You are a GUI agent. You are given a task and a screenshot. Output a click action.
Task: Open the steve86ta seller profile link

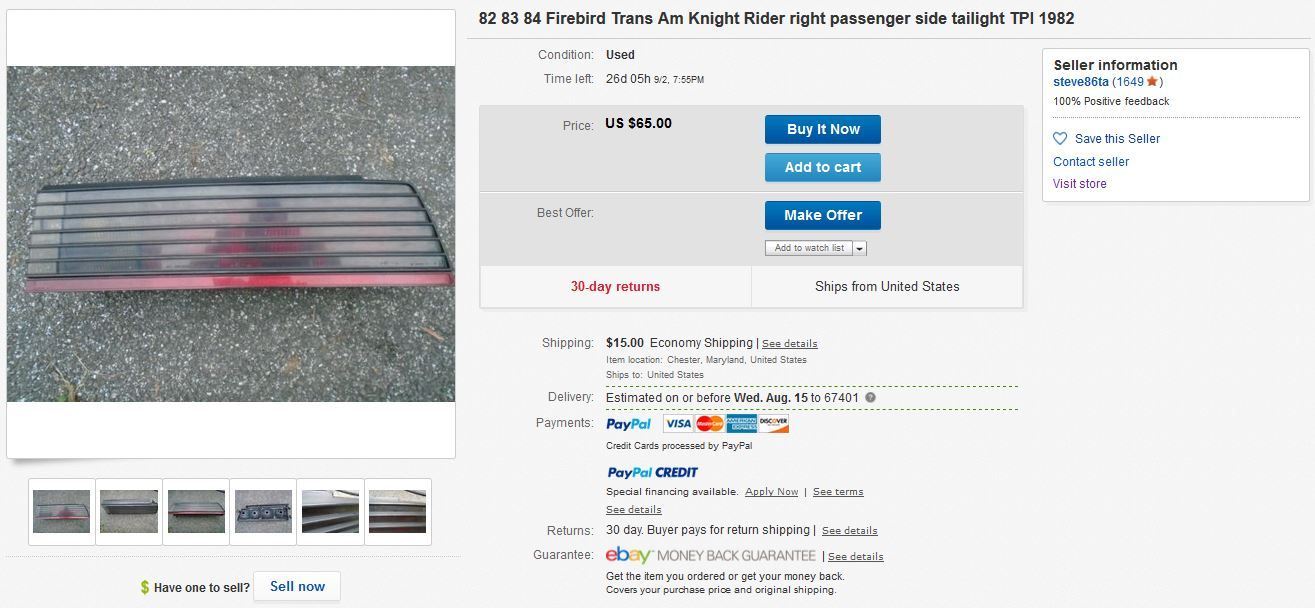[1081, 82]
